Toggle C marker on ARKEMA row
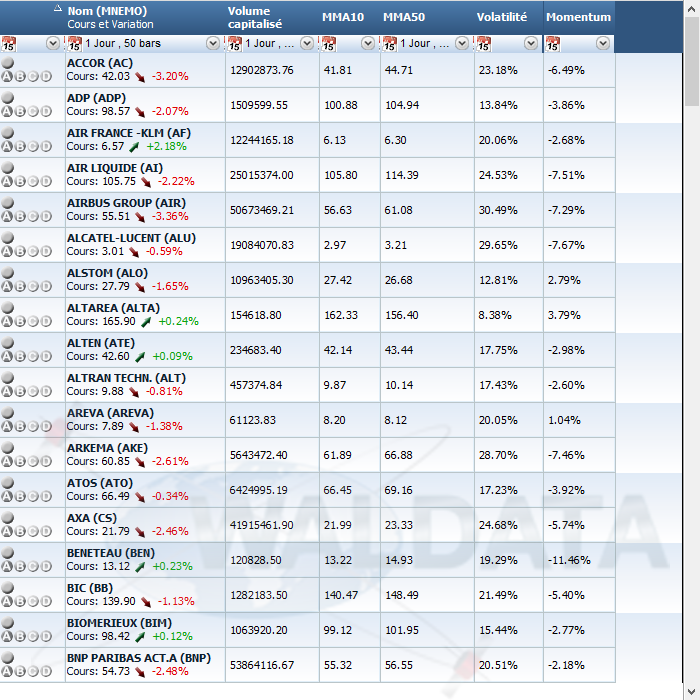This screenshot has height=700, width=700. [x=33, y=461]
